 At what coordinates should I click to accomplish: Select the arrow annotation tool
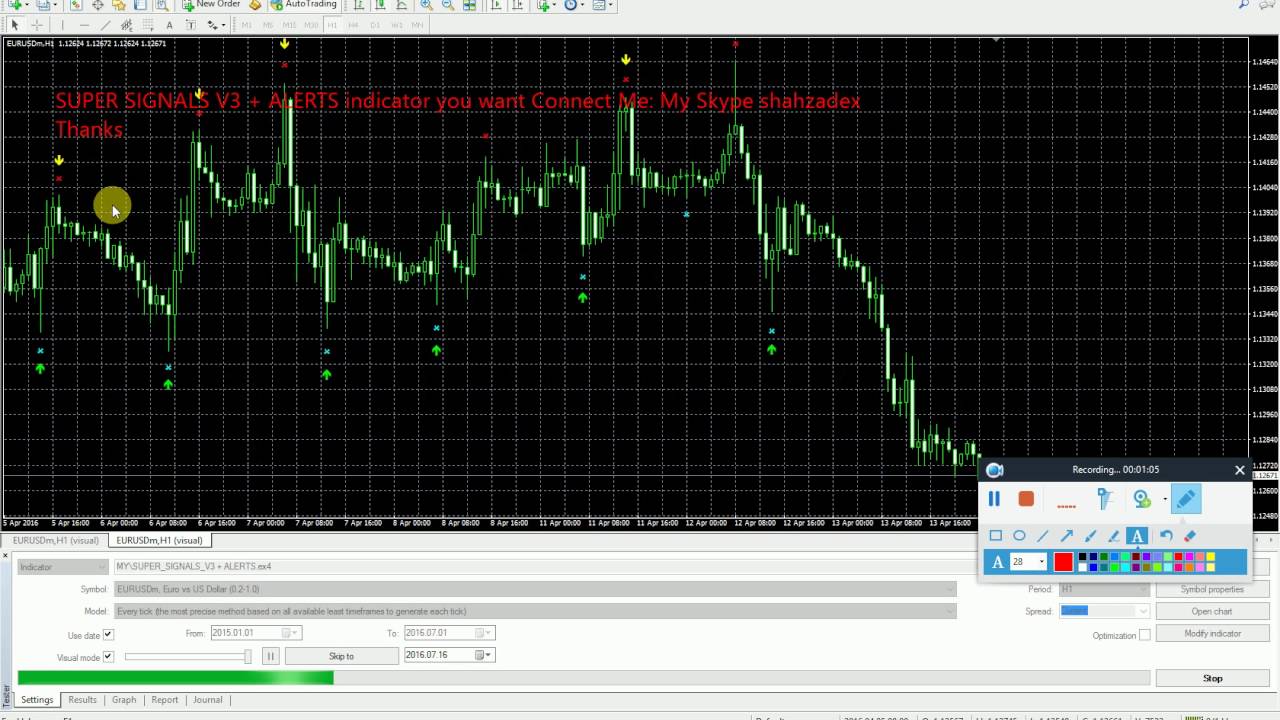[x=1066, y=536]
